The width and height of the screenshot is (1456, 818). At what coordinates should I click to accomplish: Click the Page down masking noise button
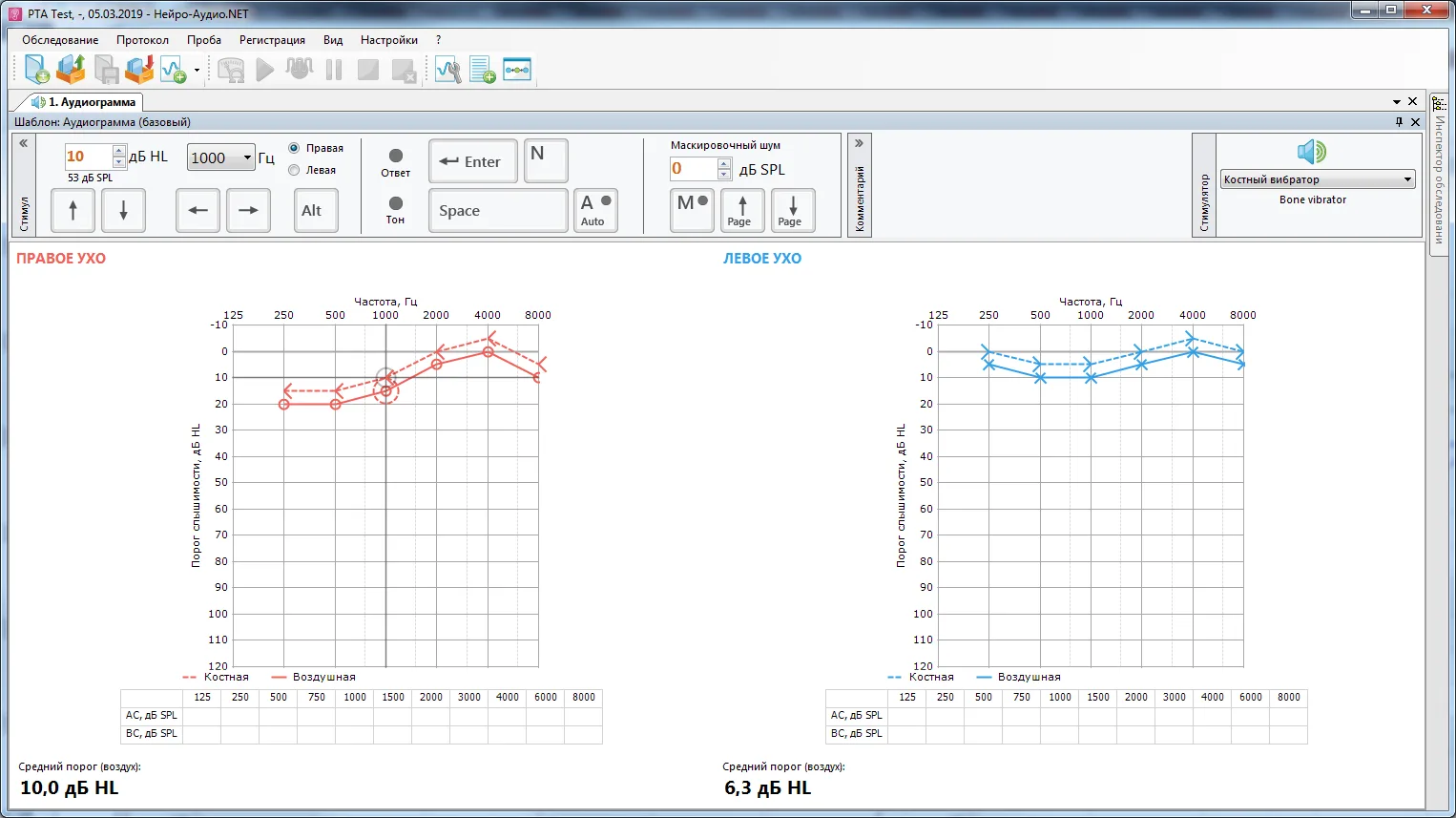pyautogui.click(x=792, y=211)
